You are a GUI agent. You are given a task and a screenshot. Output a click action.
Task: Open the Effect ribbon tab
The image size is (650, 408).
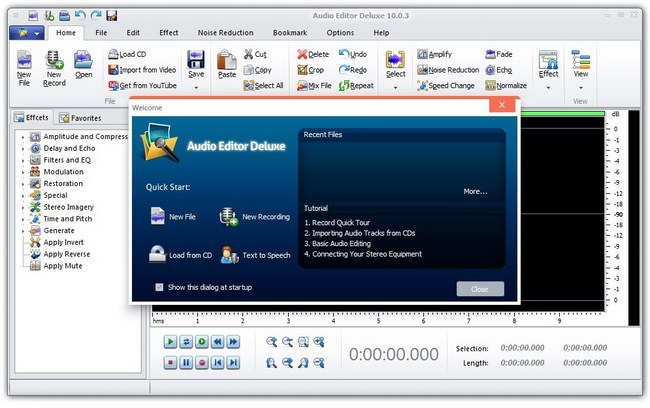click(169, 33)
